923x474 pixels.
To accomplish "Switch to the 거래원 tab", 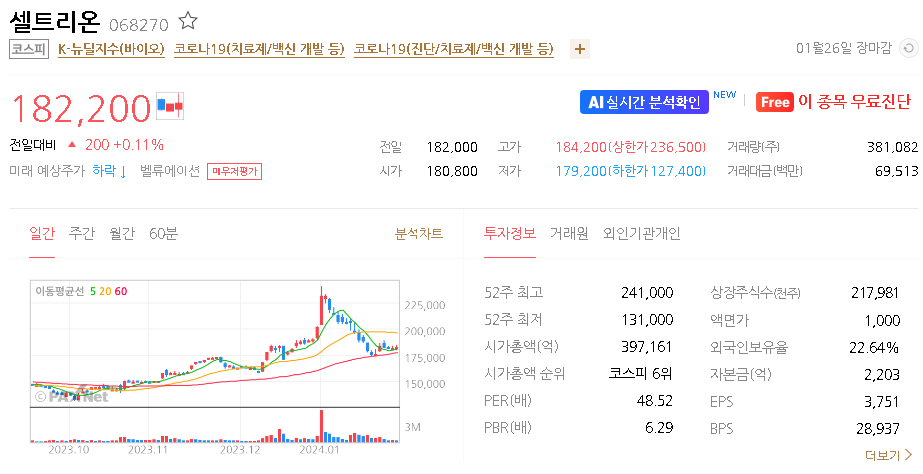I will click(x=569, y=234).
